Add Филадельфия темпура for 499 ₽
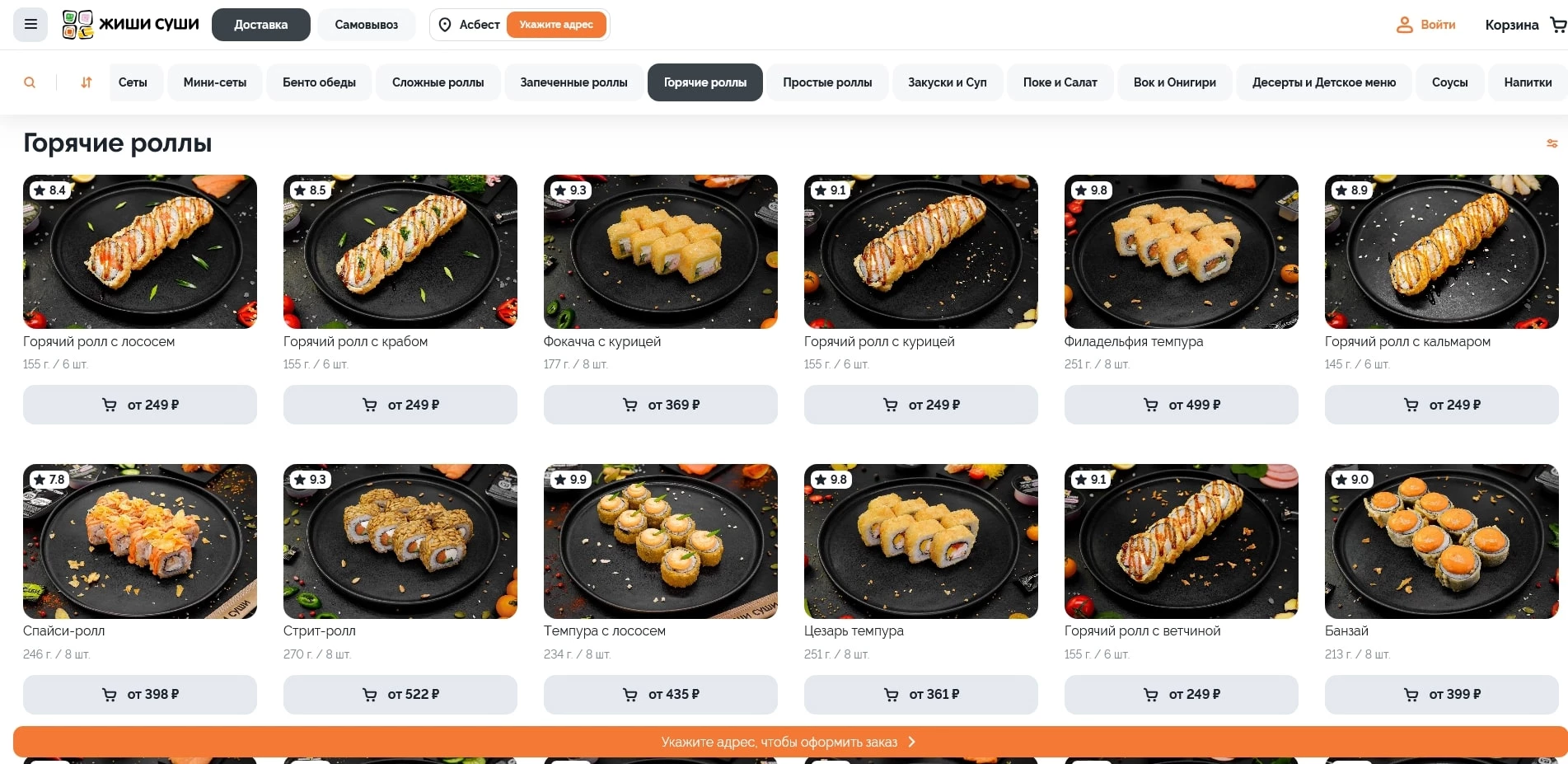Viewport: 1568px width, 764px height. (1182, 405)
